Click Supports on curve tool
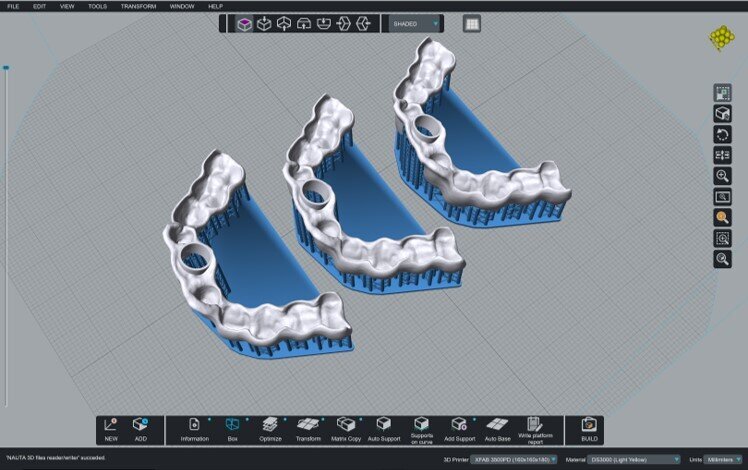 pyautogui.click(x=421, y=425)
